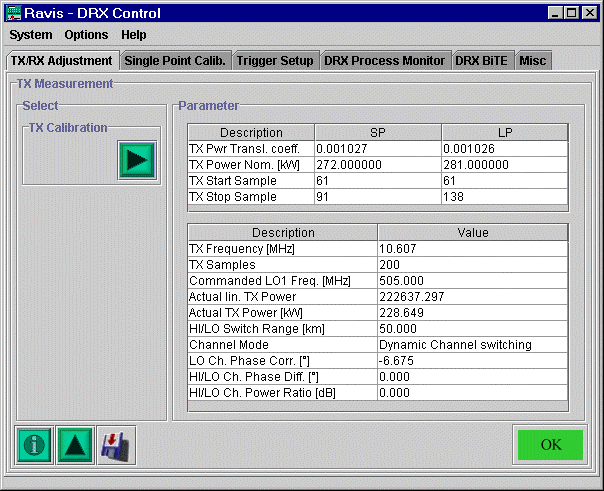Select Actual TX Power value 228.649
The width and height of the screenshot is (604, 491).
coord(473,313)
